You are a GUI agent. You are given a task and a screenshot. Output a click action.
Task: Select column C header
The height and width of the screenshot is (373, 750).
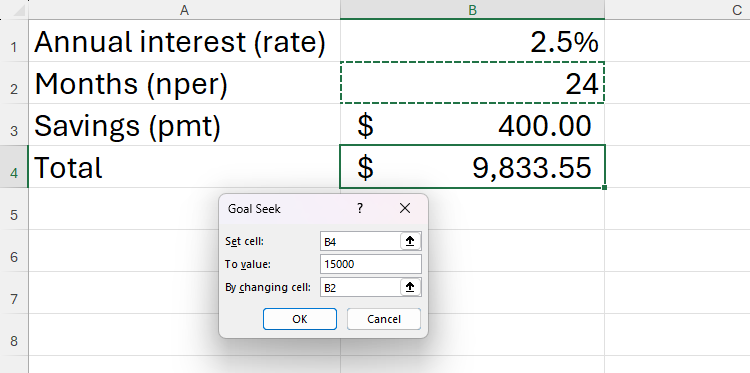pyautogui.click(x=677, y=10)
